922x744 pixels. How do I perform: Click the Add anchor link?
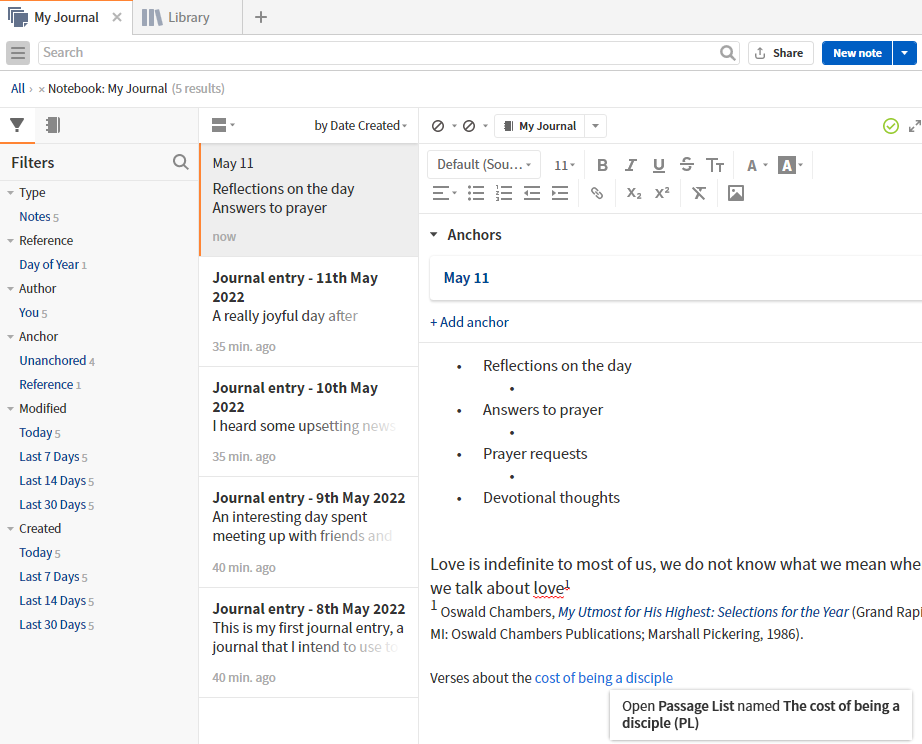point(469,322)
